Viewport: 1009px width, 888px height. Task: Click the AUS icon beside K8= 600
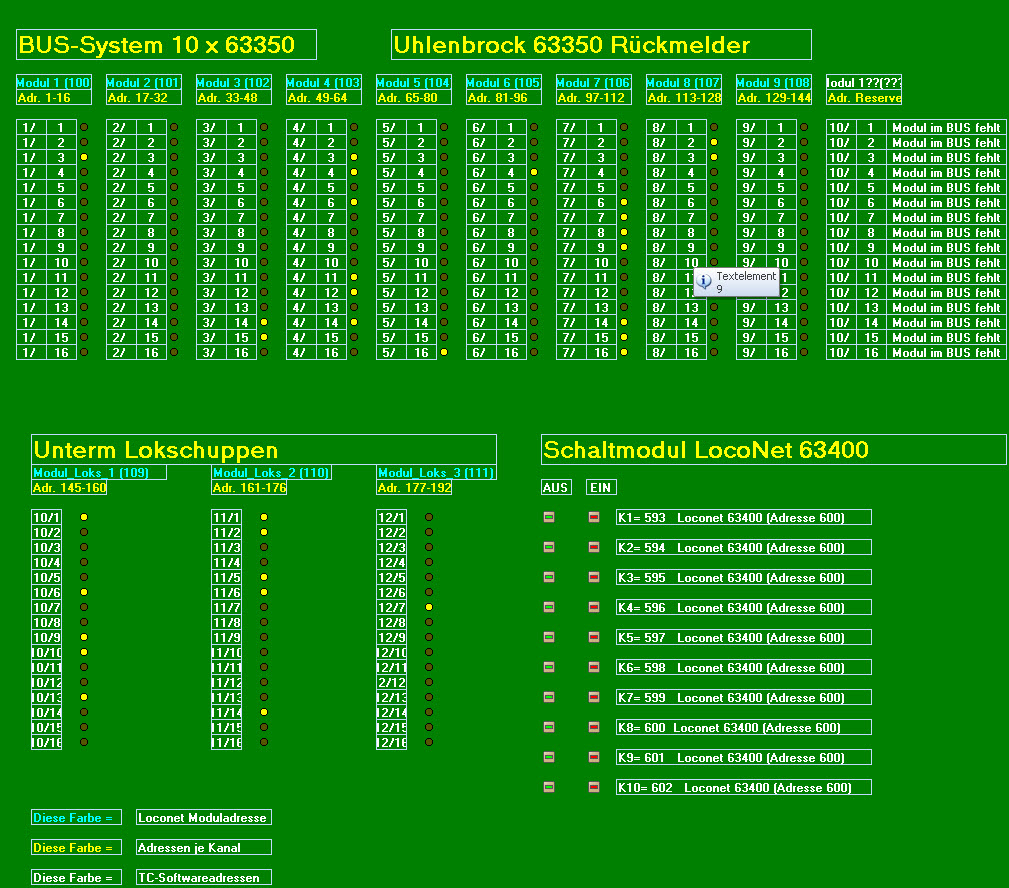point(549,727)
